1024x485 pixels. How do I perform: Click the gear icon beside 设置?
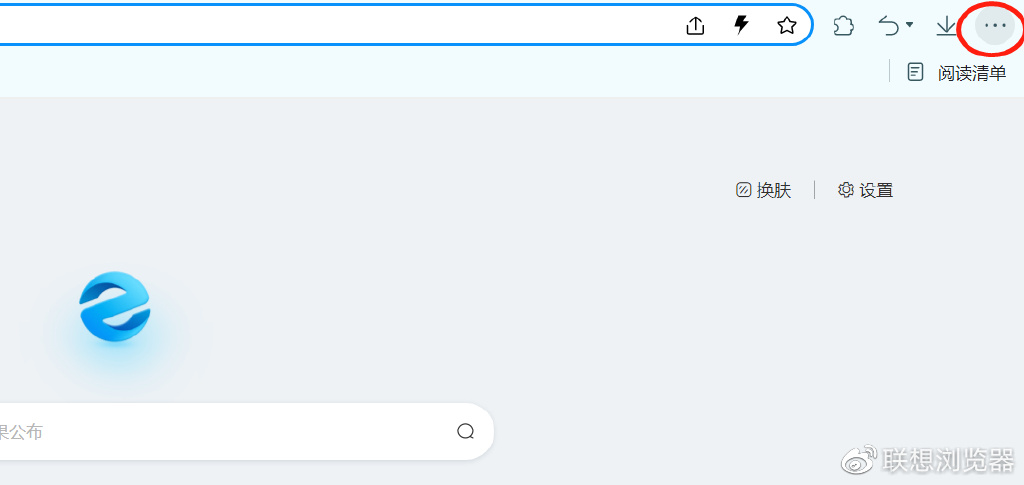[846, 190]
